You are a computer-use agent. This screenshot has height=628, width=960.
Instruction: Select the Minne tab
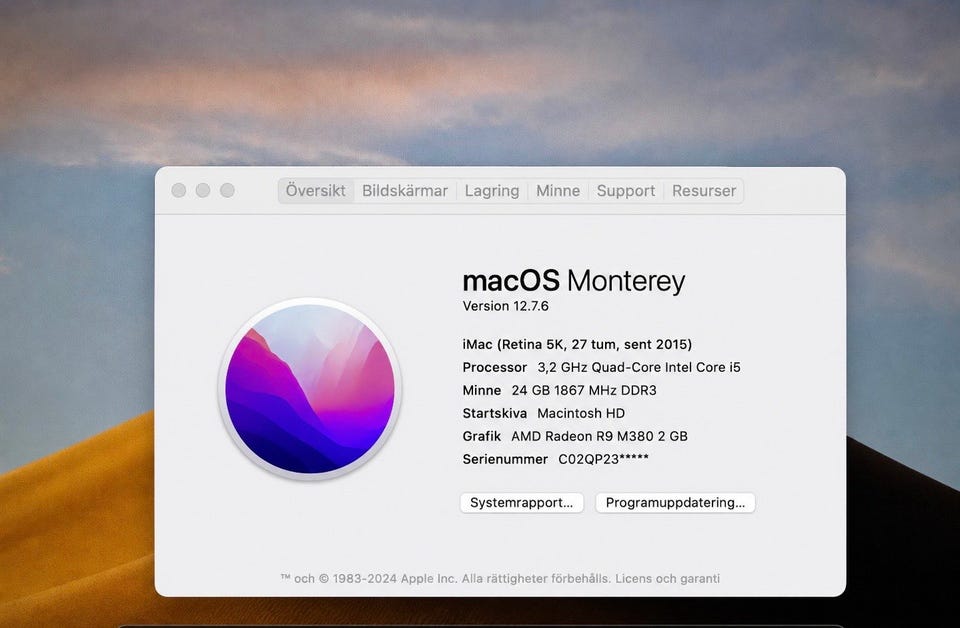click(558, 191)
